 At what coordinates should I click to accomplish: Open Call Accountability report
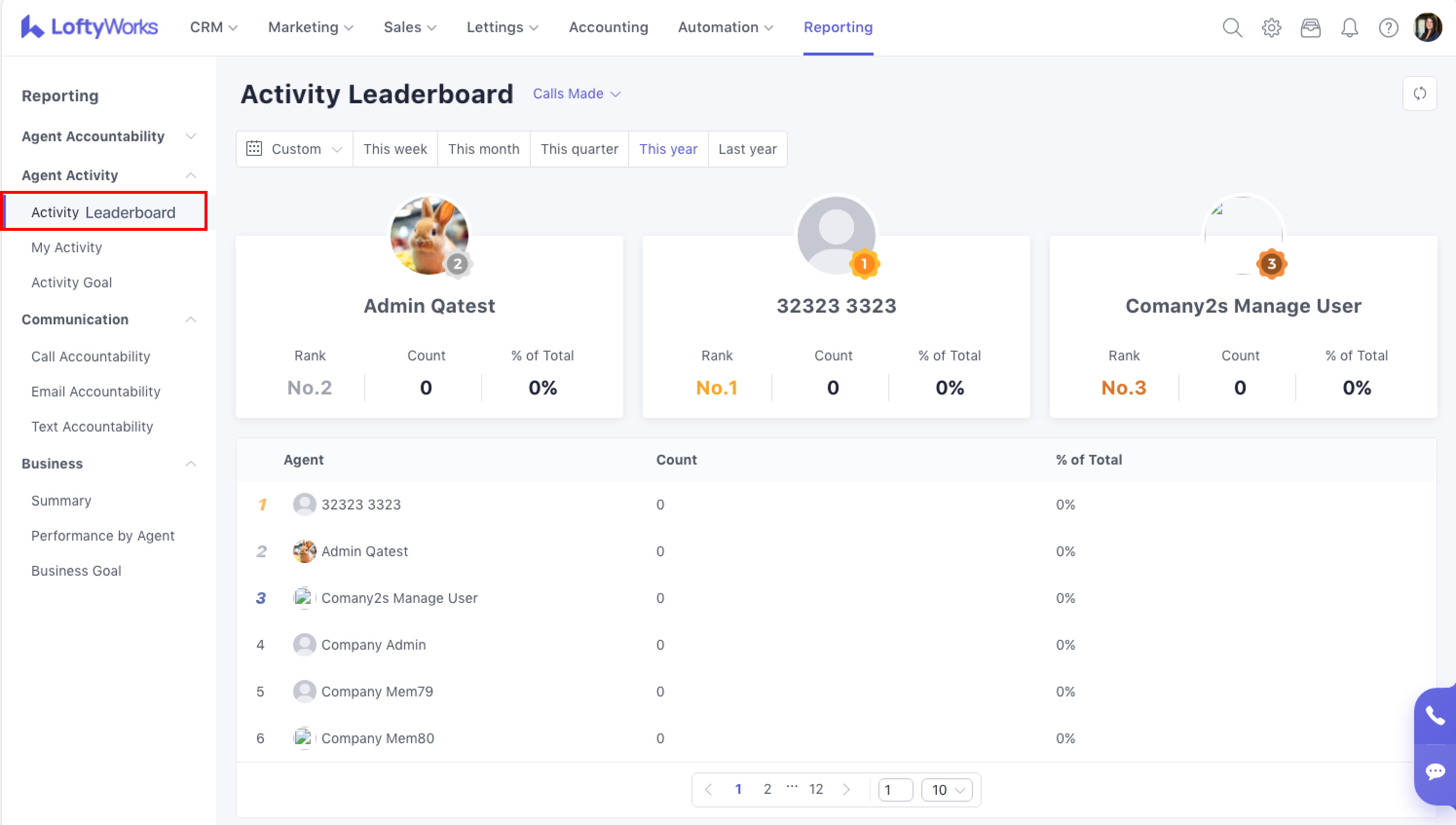point(91,356)
